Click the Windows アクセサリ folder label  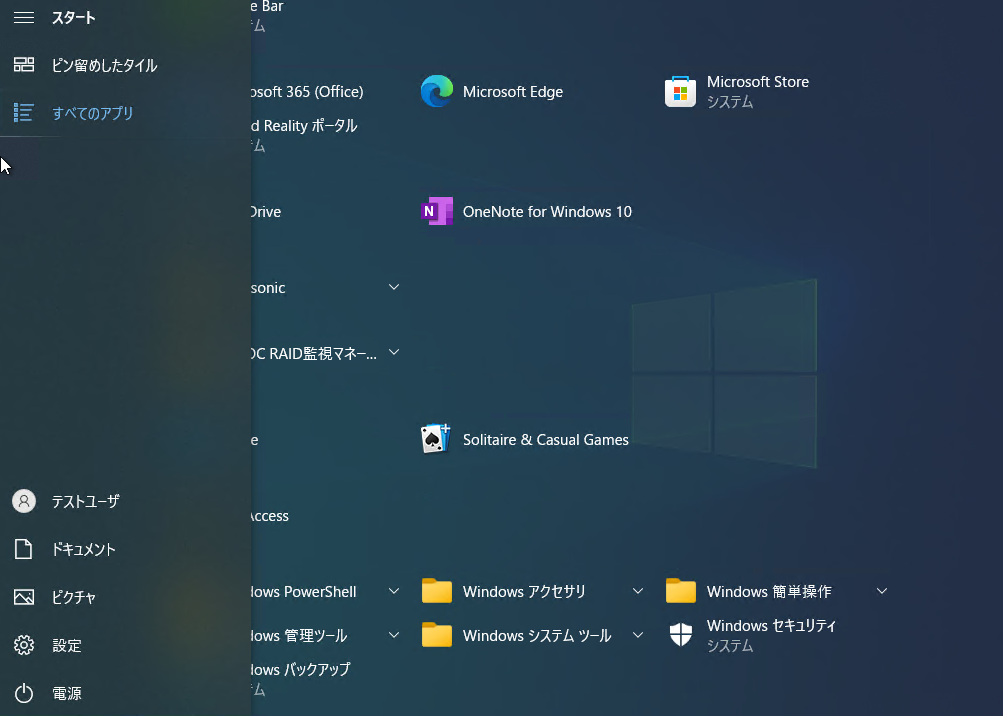pyautogui.click(x=524, y=591)
